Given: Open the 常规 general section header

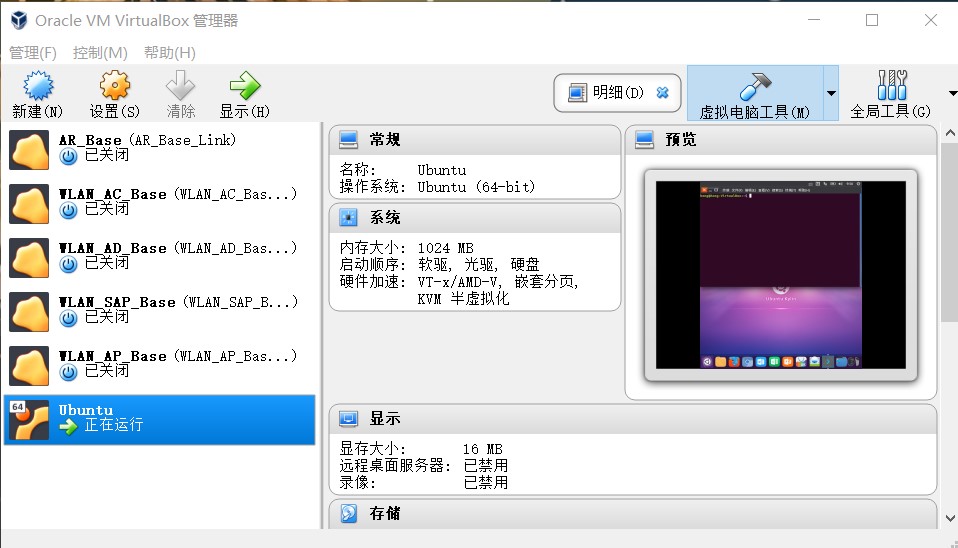Looking at the screenshot, I should (x=475, y=140).
